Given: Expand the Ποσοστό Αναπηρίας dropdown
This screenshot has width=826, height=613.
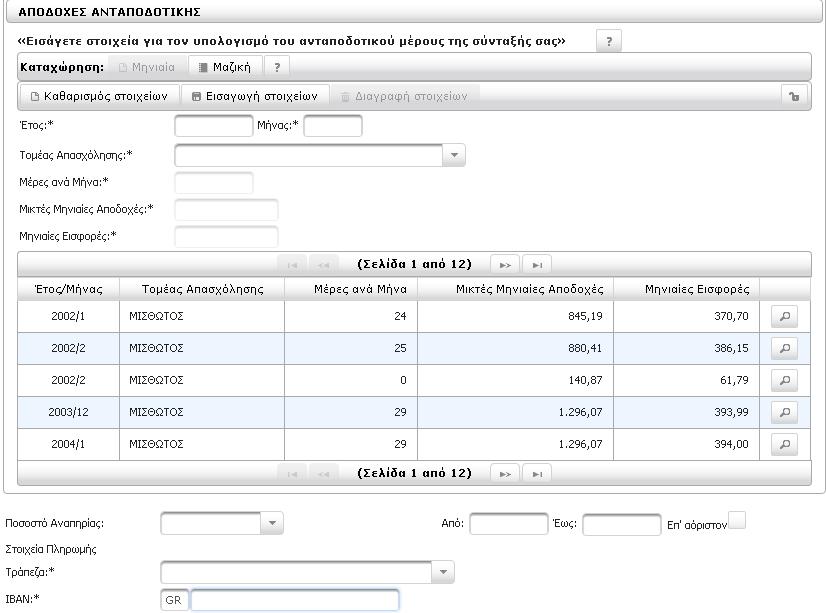Looking at the screenshot, I should (272, 523).
